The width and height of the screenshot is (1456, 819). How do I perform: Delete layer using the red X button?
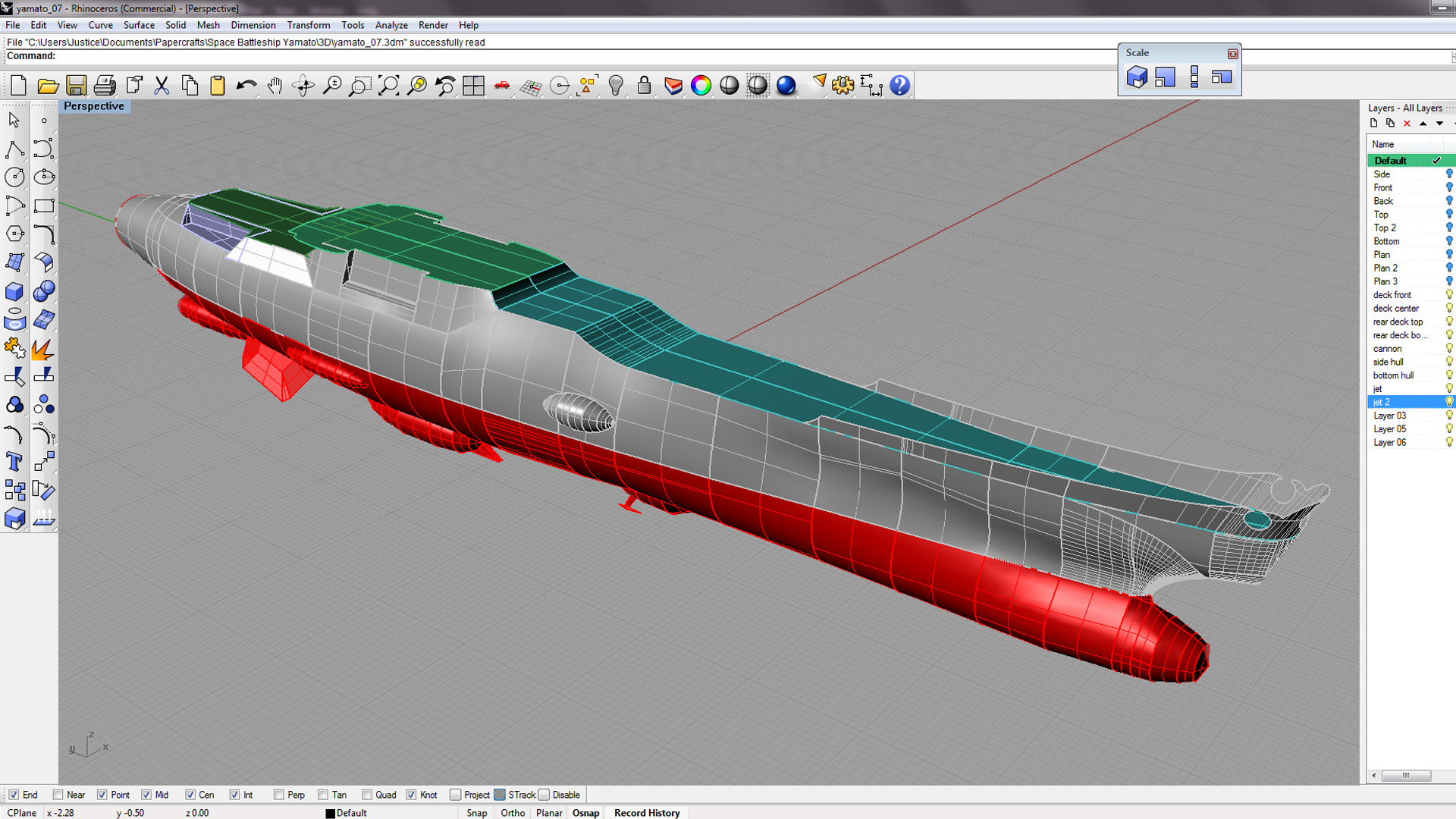pyautogui.click(x=1407, y=124)
